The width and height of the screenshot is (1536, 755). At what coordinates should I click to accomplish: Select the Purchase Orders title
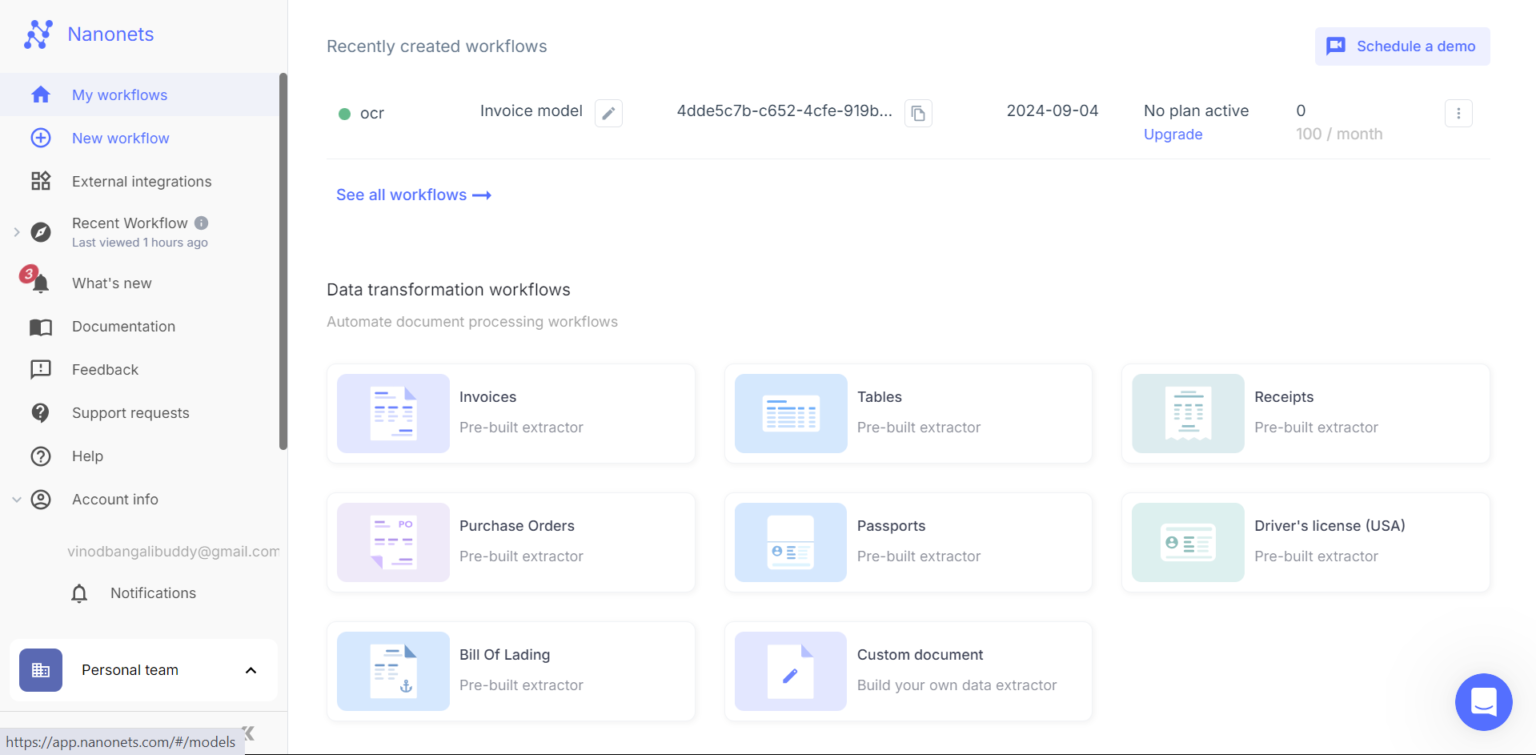coord(517,526)
